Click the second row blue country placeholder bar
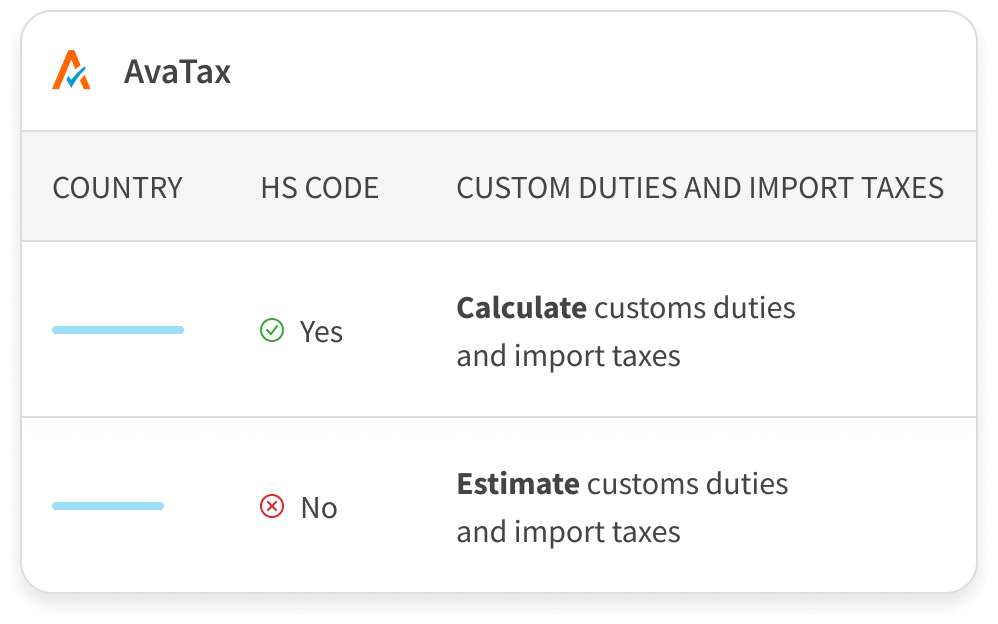The width and height of the screenshot is (998, 624). pyautogui.click(x=108, y=506)
